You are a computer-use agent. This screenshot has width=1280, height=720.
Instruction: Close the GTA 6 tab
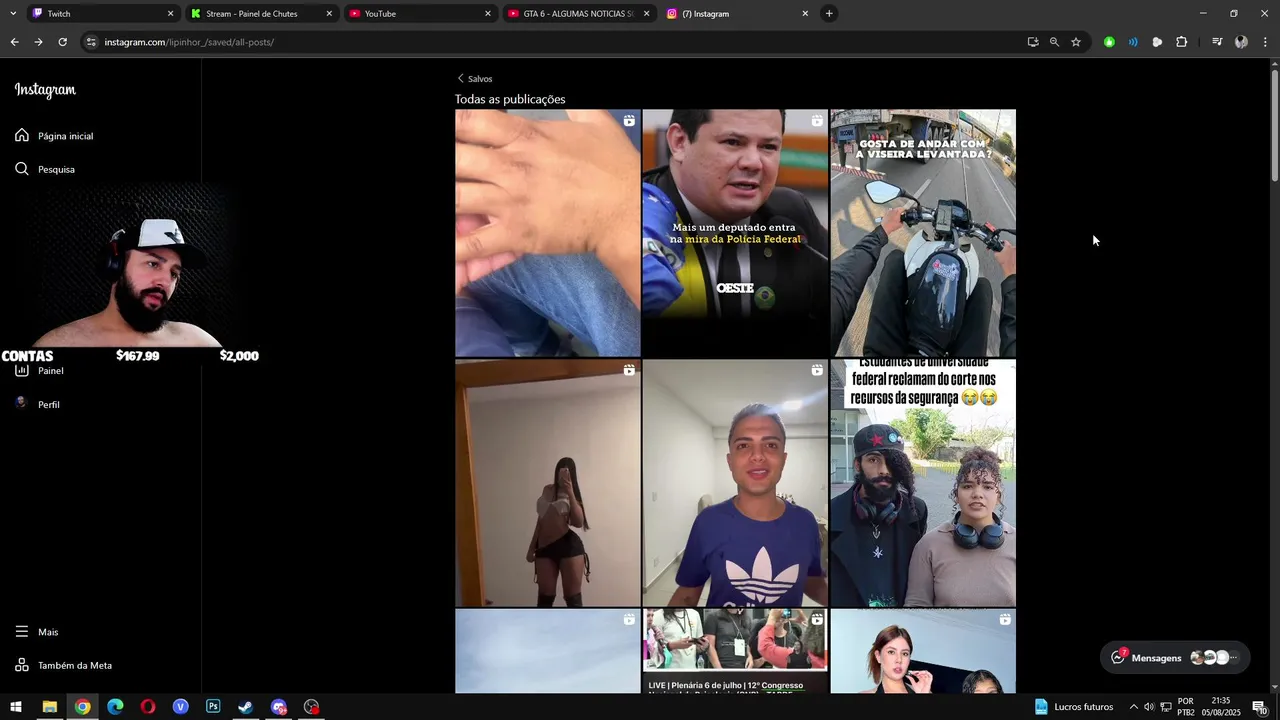coord(646,14)
